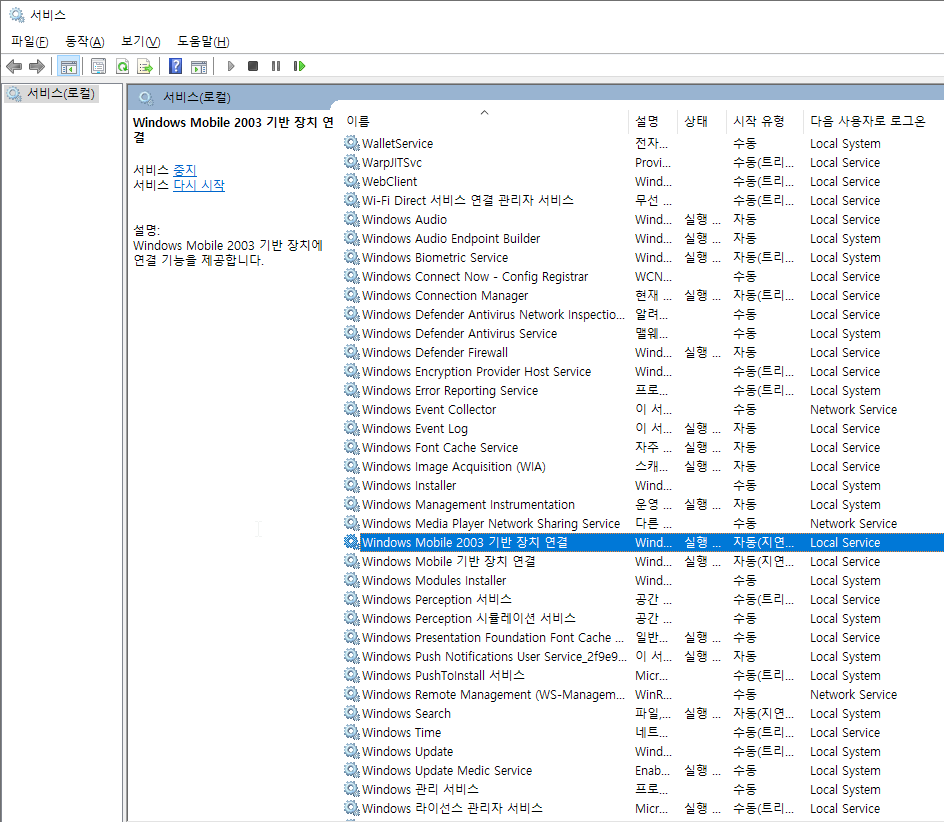Click the Pause Service icon

[276, 66]
